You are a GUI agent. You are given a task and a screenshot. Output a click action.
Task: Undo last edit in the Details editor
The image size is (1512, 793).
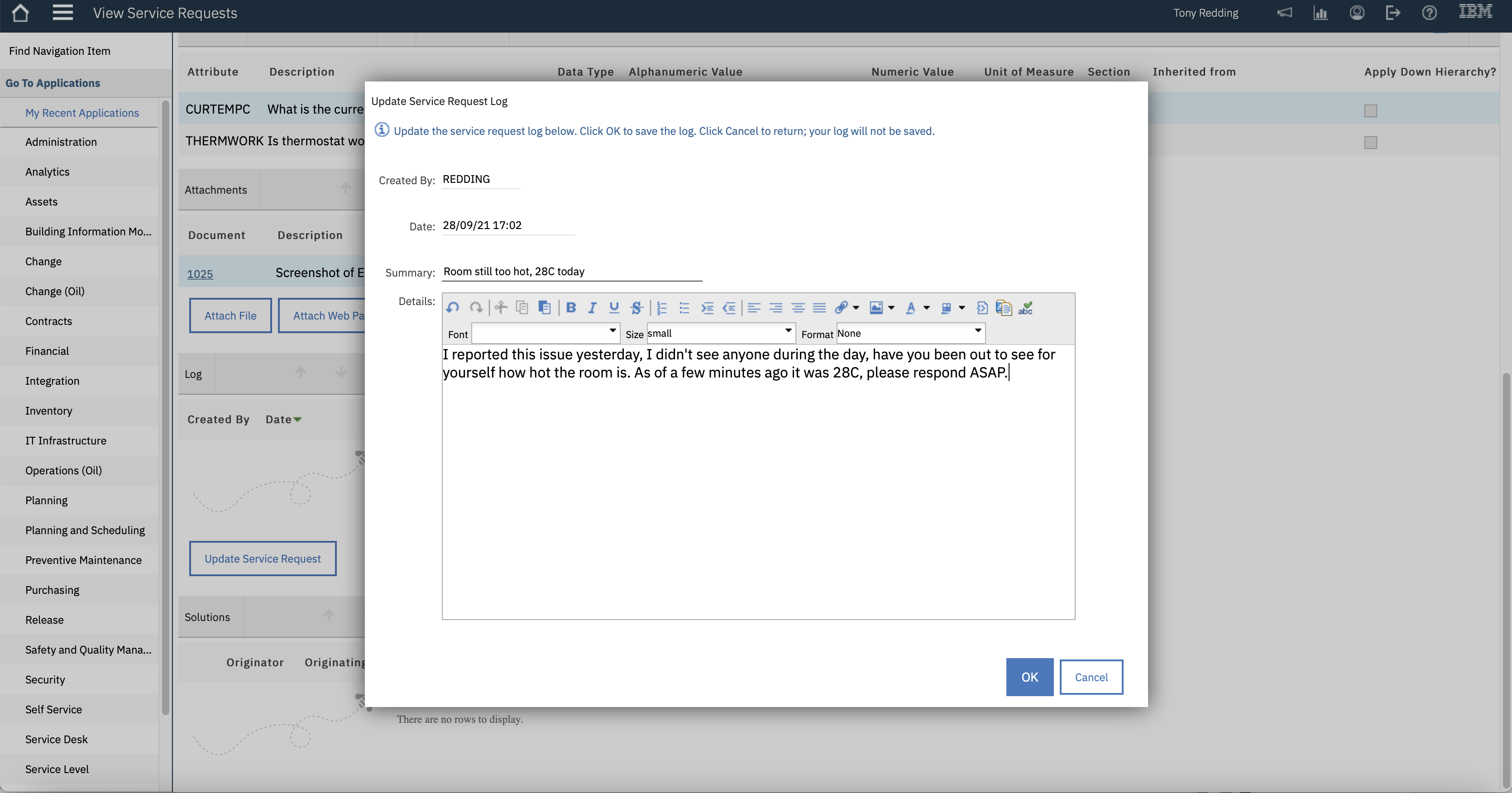453,307
